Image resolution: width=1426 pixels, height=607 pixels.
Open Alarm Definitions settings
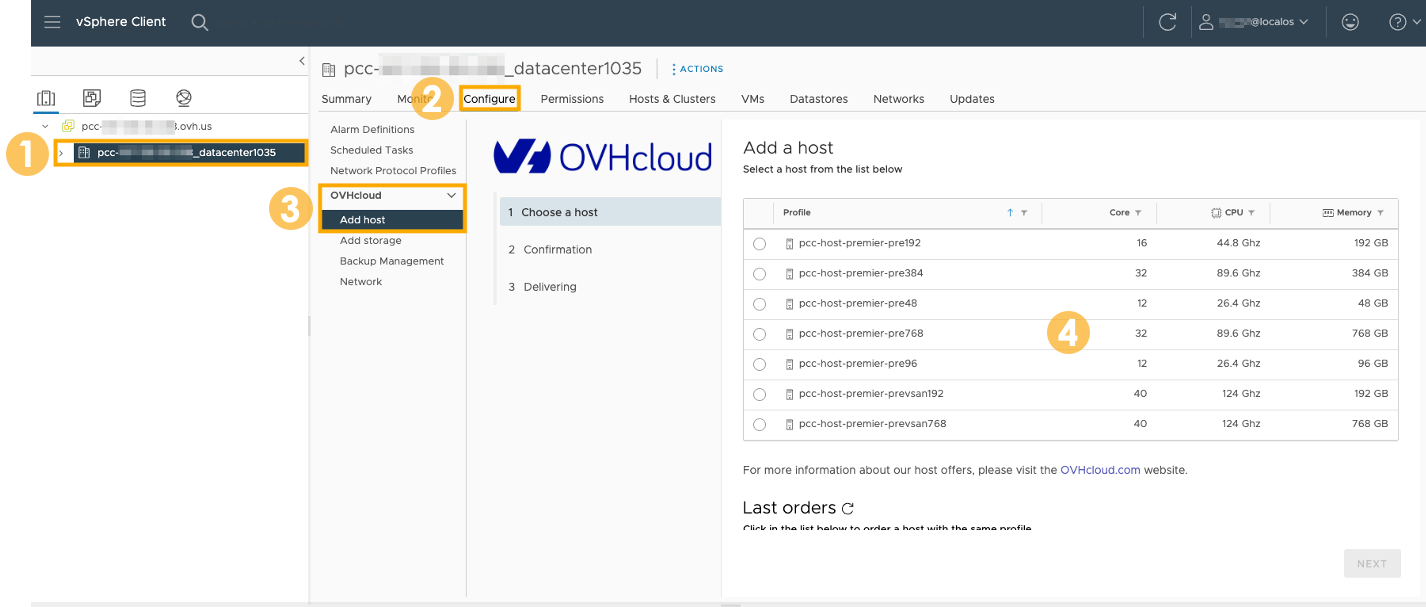[372, 130]
